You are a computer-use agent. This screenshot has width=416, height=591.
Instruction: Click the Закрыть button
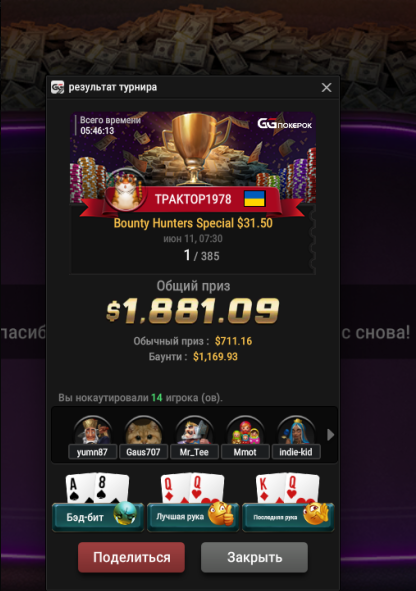[x=254, y=557]
